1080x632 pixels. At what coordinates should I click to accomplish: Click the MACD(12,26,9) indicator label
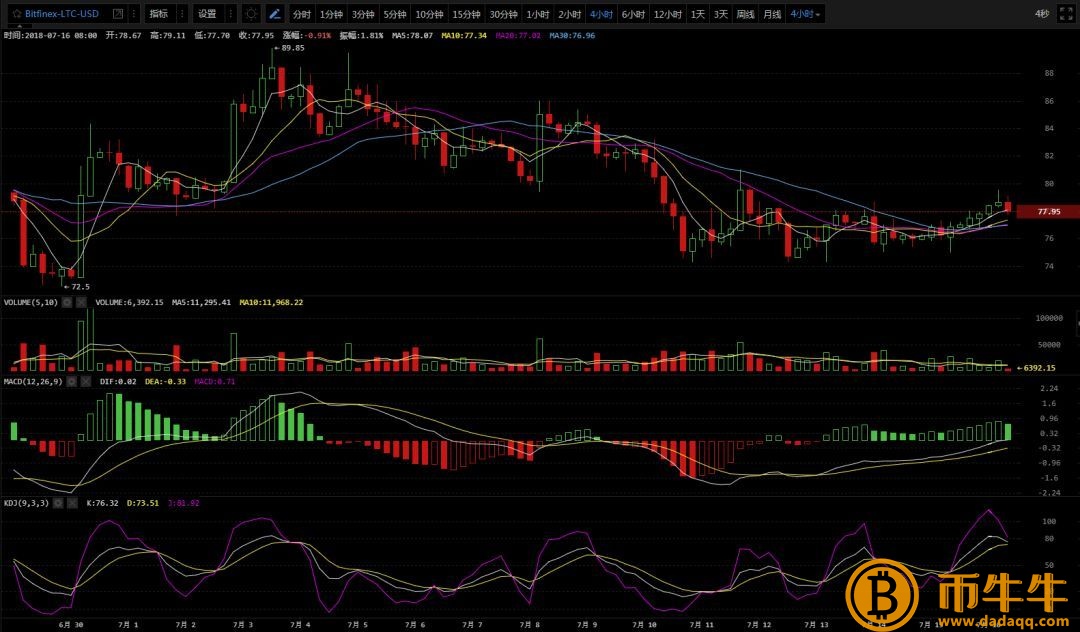click(33, 381)
